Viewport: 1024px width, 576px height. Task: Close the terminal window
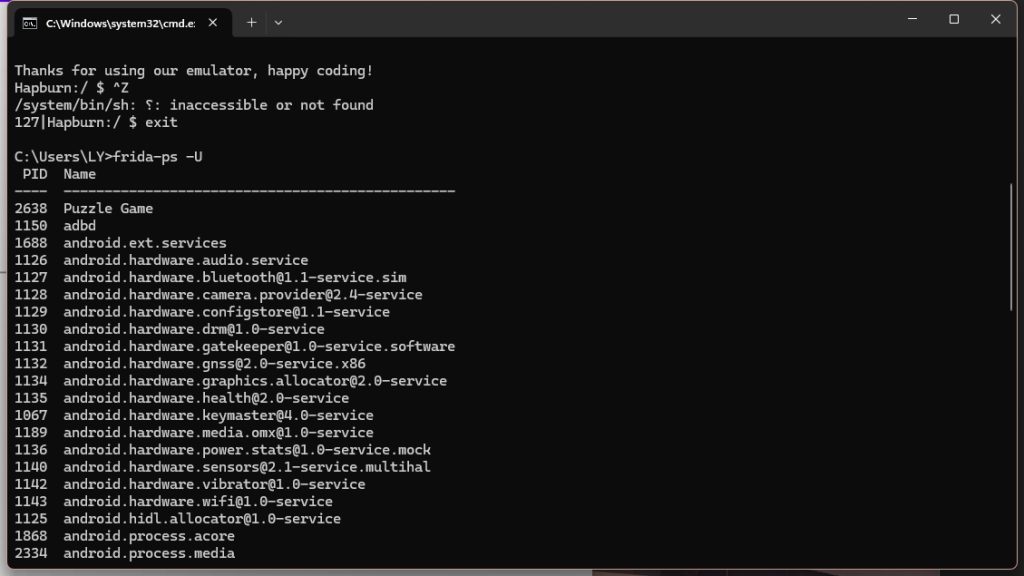tap(995, 20)
